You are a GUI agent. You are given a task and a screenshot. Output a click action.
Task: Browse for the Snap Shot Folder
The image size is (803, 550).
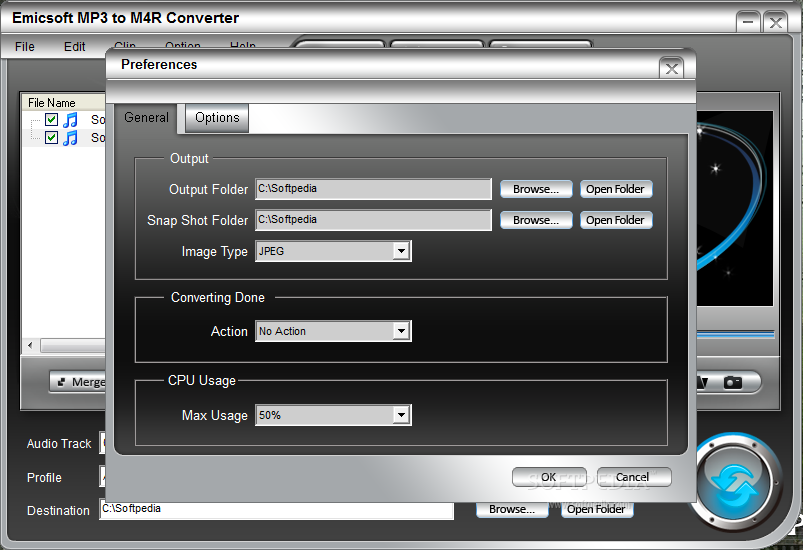536,220
